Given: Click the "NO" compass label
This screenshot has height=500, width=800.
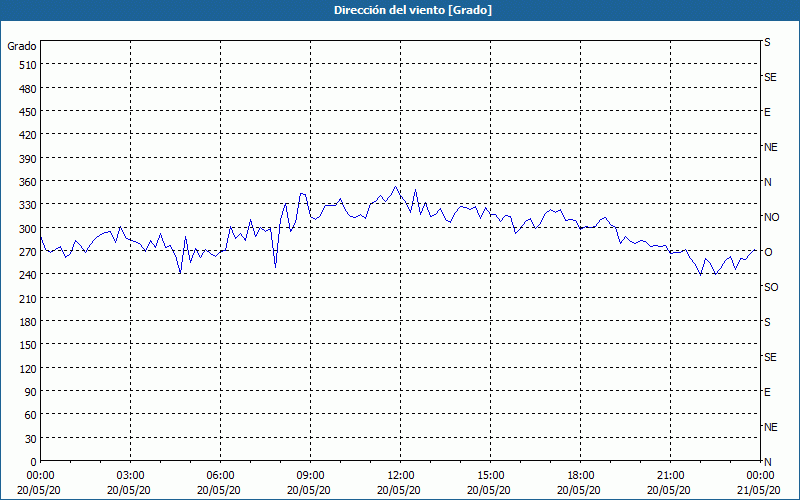Looking at the screenshot, I should pyautogui.click(x=771, y=217).
